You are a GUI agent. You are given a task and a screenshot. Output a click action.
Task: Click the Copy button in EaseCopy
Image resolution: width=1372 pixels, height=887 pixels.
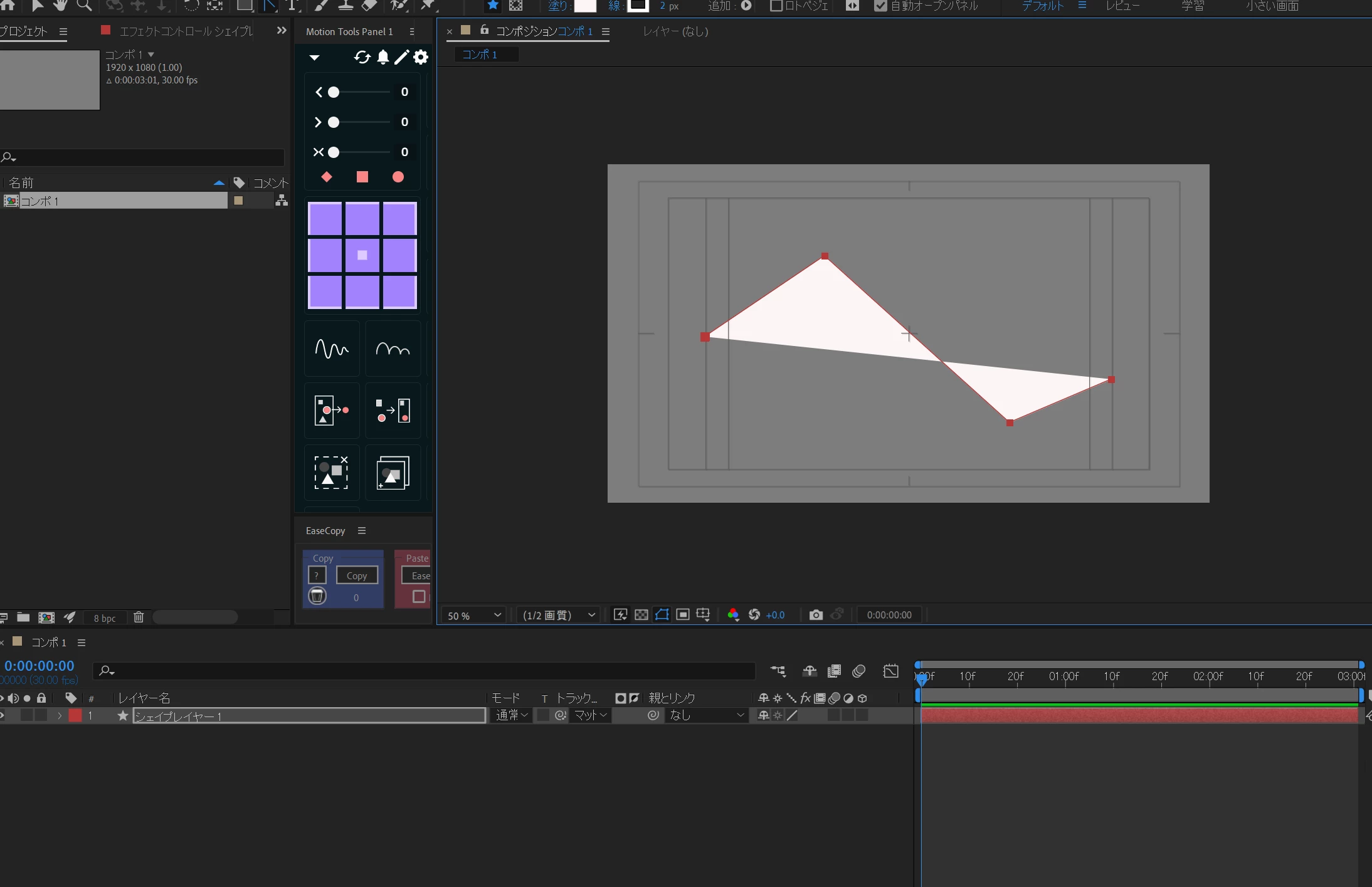(357, 575)
